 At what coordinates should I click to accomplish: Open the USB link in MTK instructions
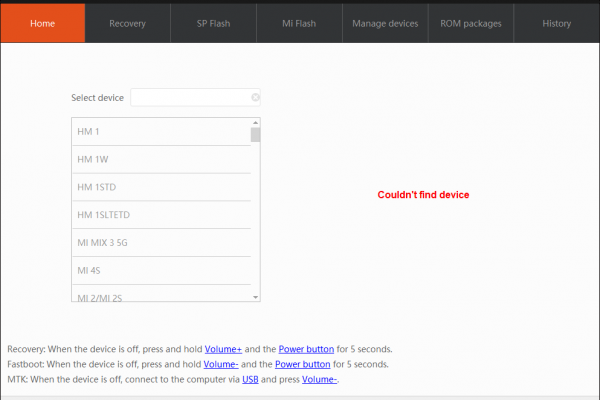(250, 379)
